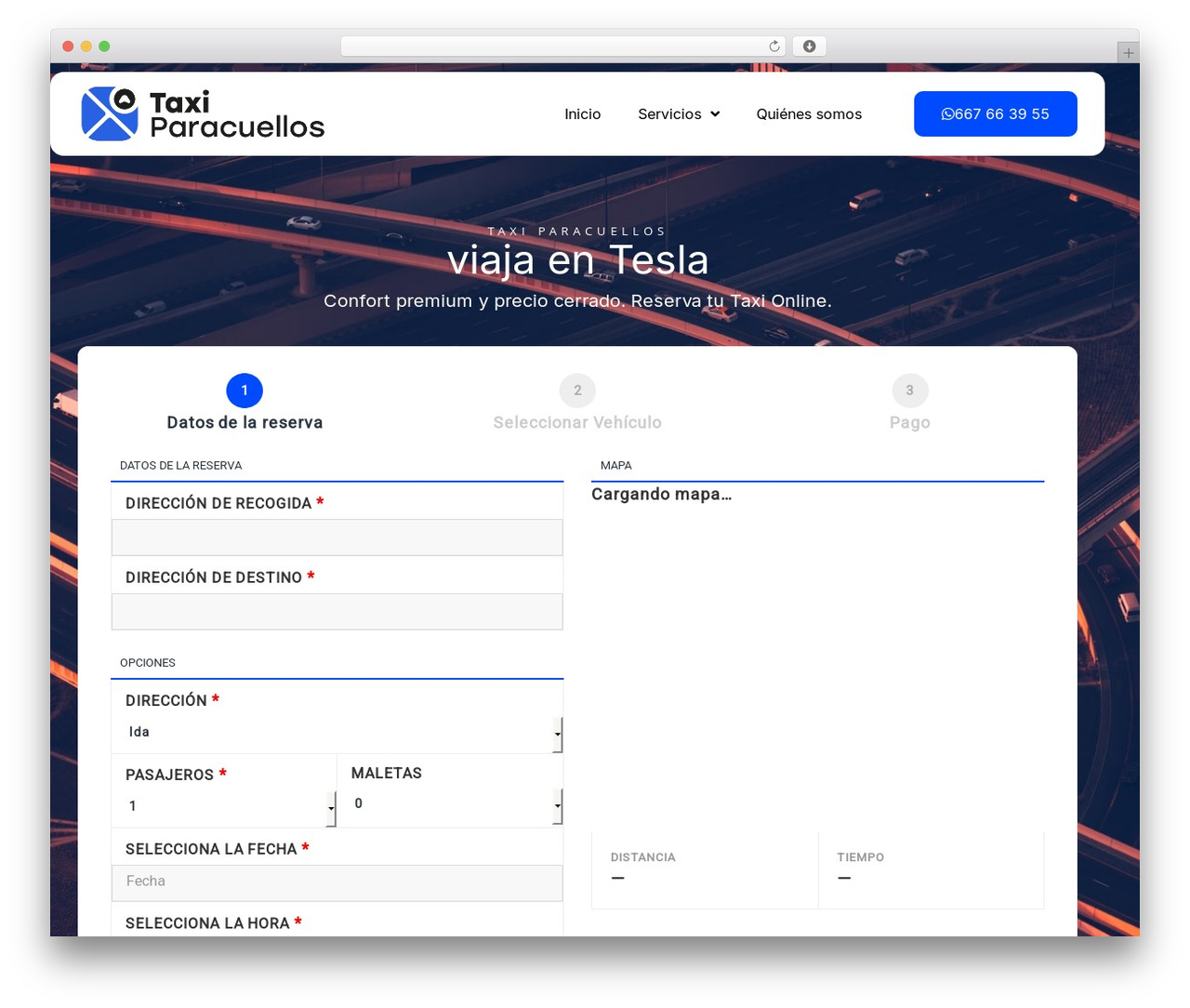Click the macOS window zoom green button
This screenshot has width=1190, height=1008.
click(104, 46)
